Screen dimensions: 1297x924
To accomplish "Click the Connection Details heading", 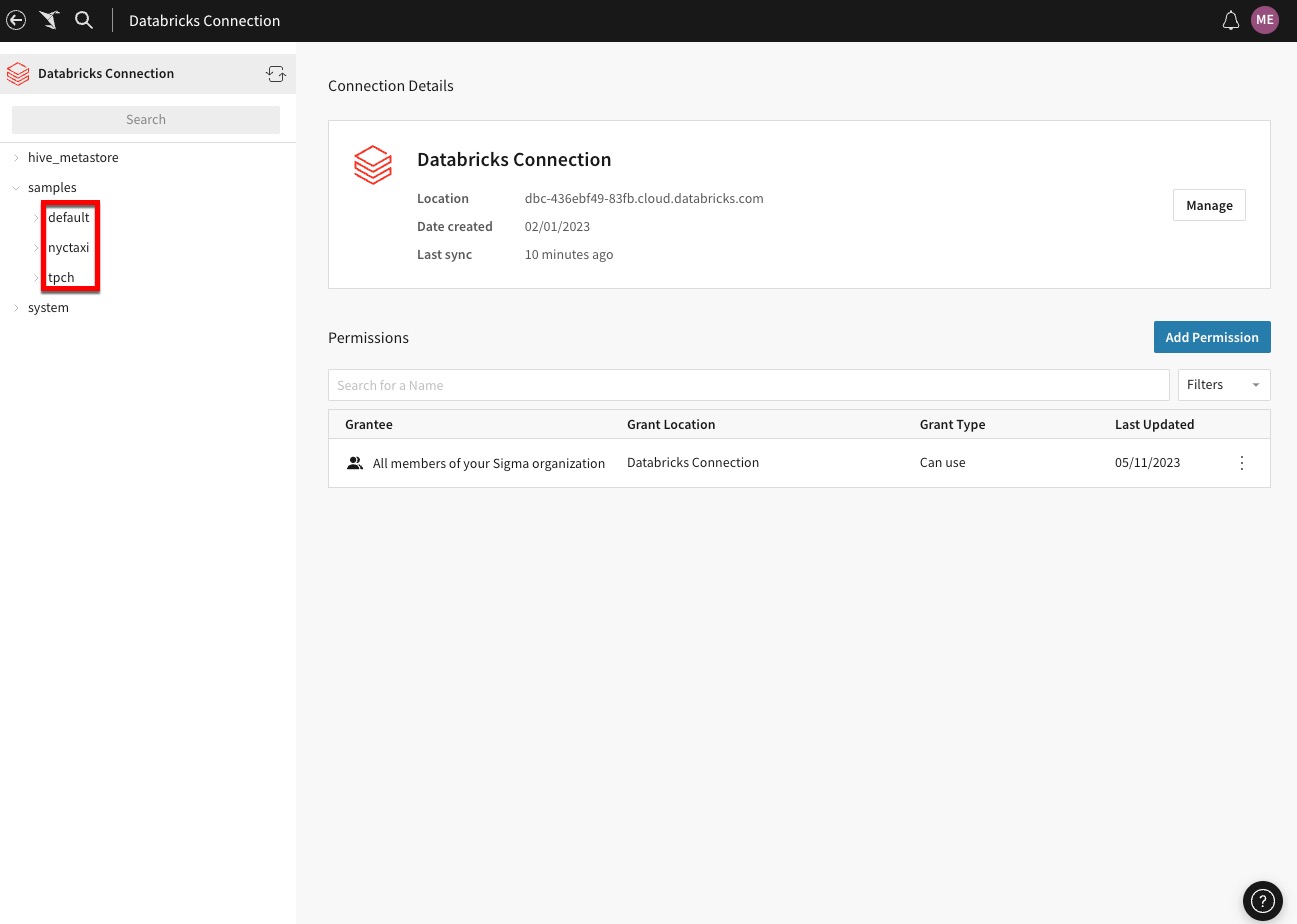I will click(x=391, y=86).
